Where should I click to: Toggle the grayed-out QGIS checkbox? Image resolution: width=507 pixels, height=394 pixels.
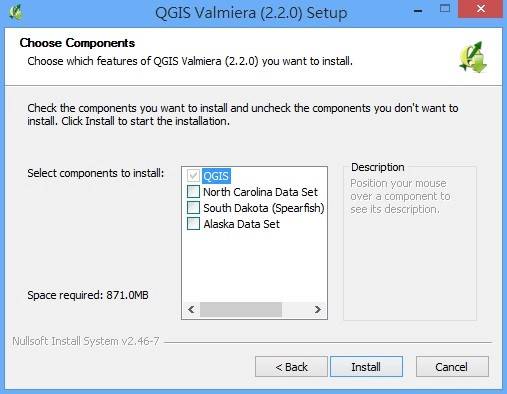coord(193,176)
